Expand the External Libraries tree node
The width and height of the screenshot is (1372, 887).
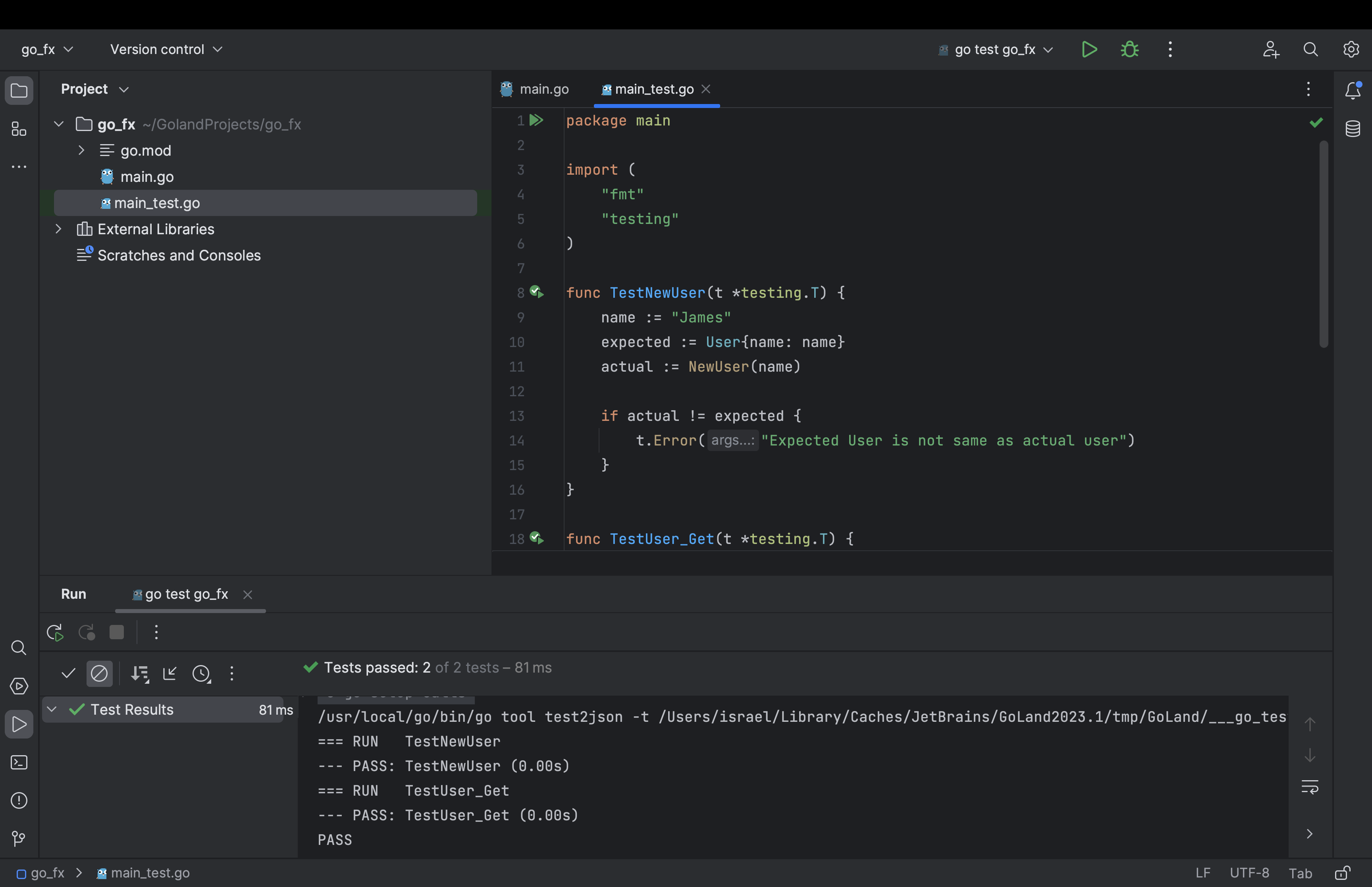point(58,229)
